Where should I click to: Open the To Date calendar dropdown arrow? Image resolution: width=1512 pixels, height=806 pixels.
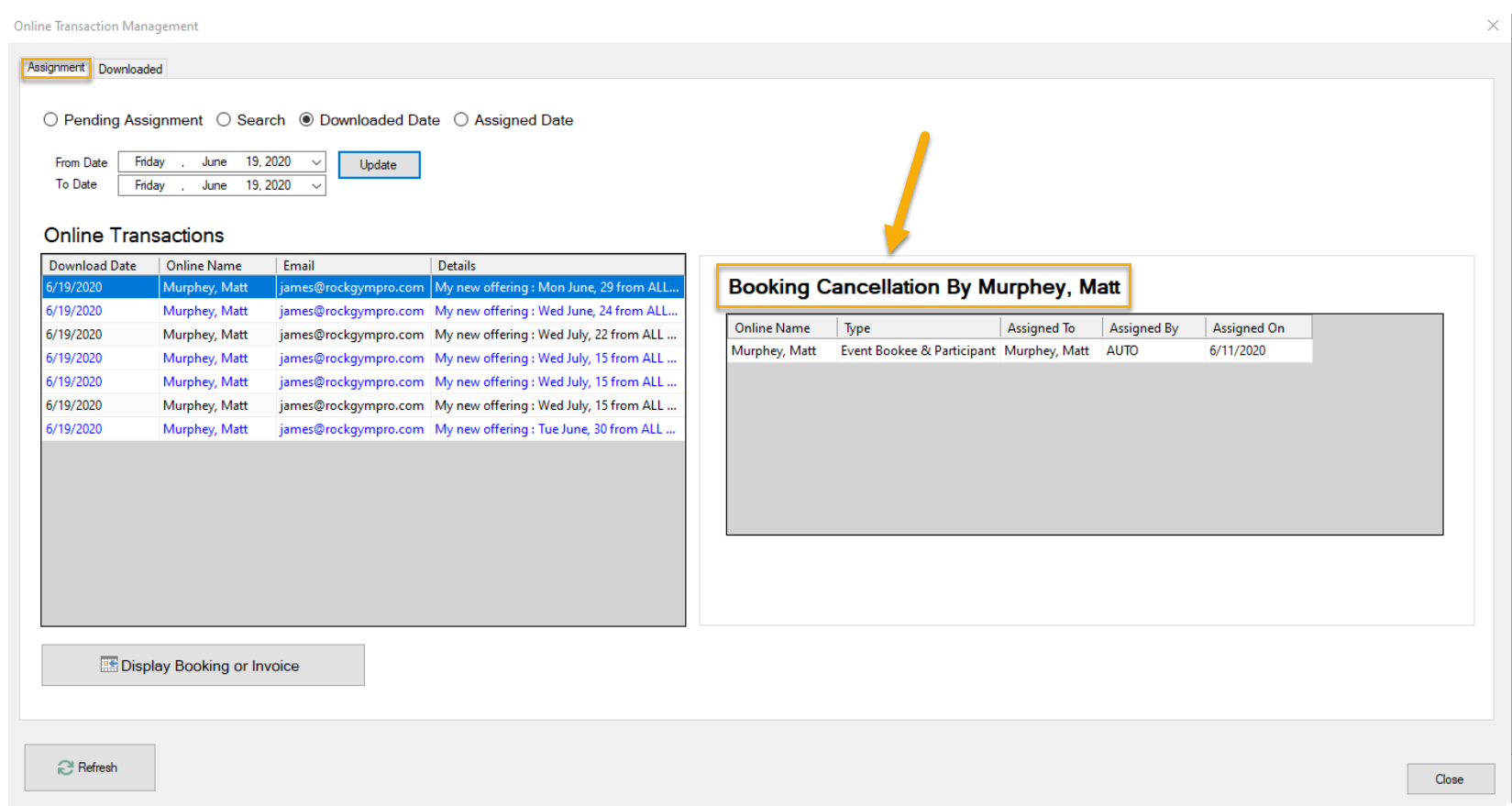tap(316, 186)
